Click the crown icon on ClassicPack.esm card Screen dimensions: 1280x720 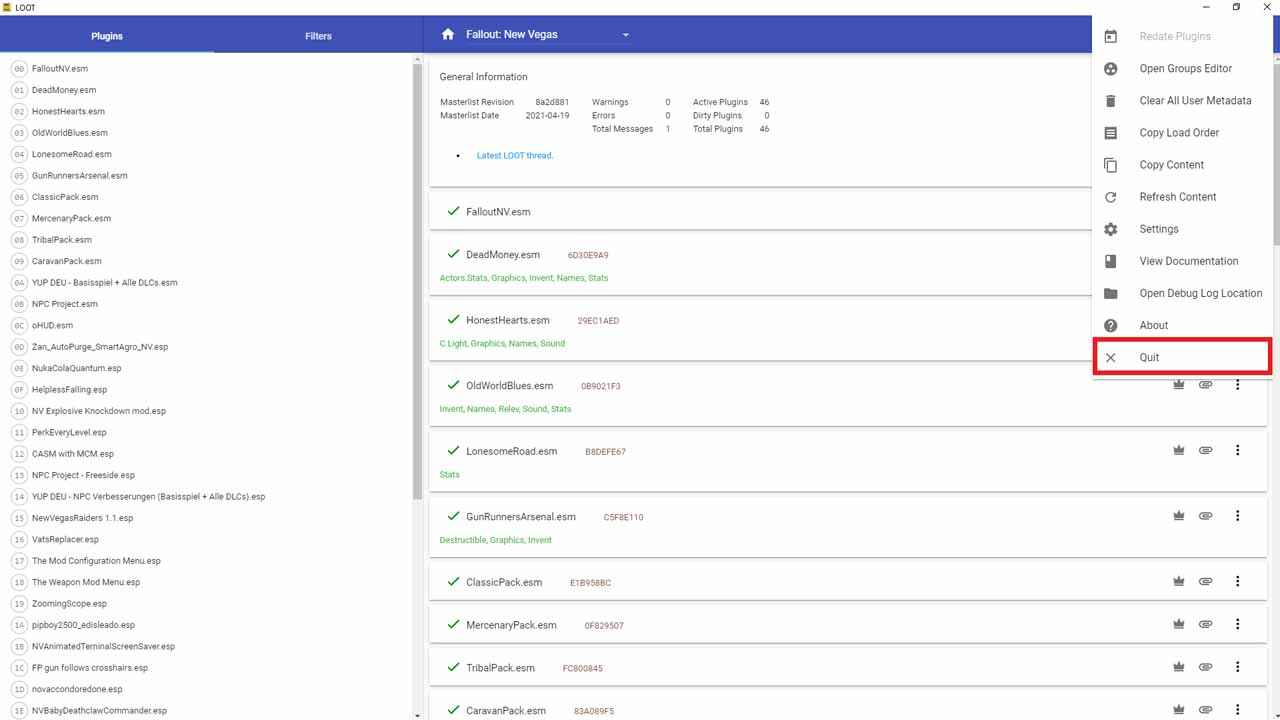(1179, 581)
